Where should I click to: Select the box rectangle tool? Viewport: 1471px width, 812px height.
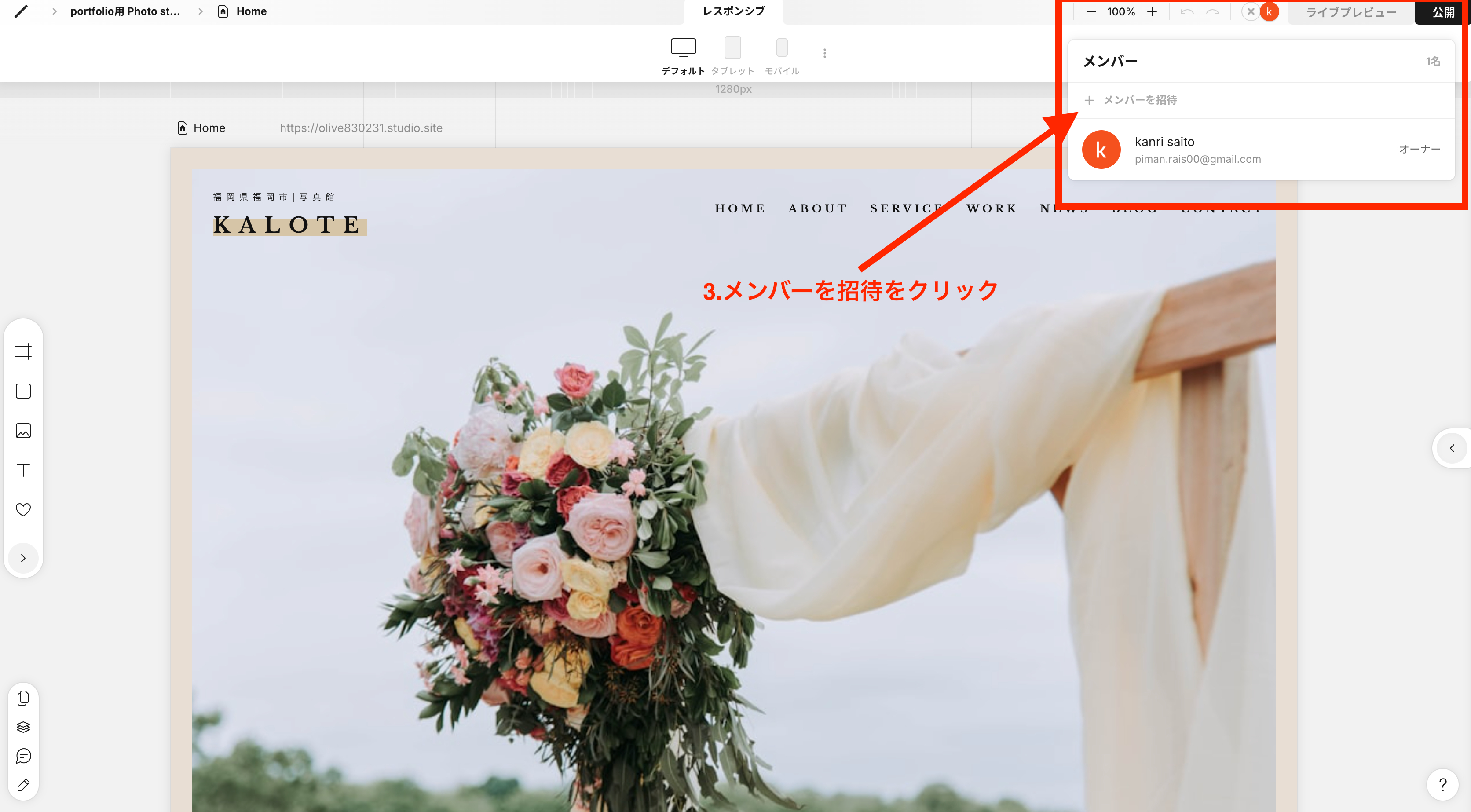click(x=23, y=391)
